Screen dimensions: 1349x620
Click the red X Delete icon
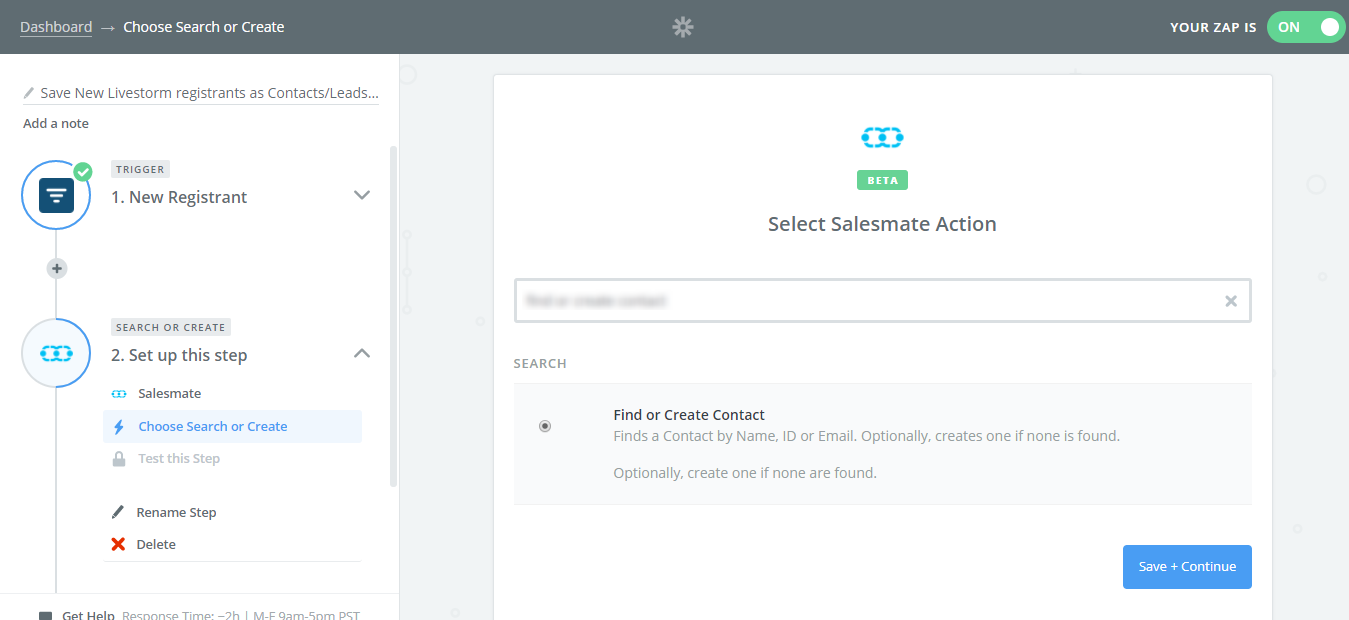click(118, 544)
